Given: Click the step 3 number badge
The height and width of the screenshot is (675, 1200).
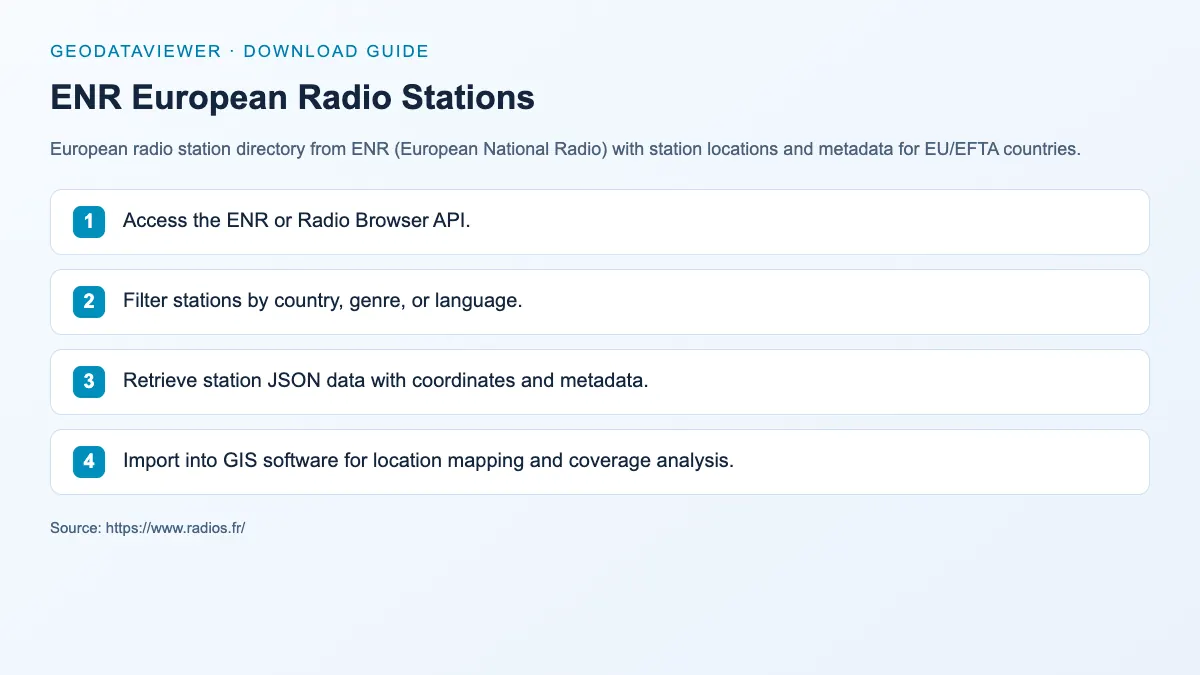Looking at the screenshot, I should 89,382.
